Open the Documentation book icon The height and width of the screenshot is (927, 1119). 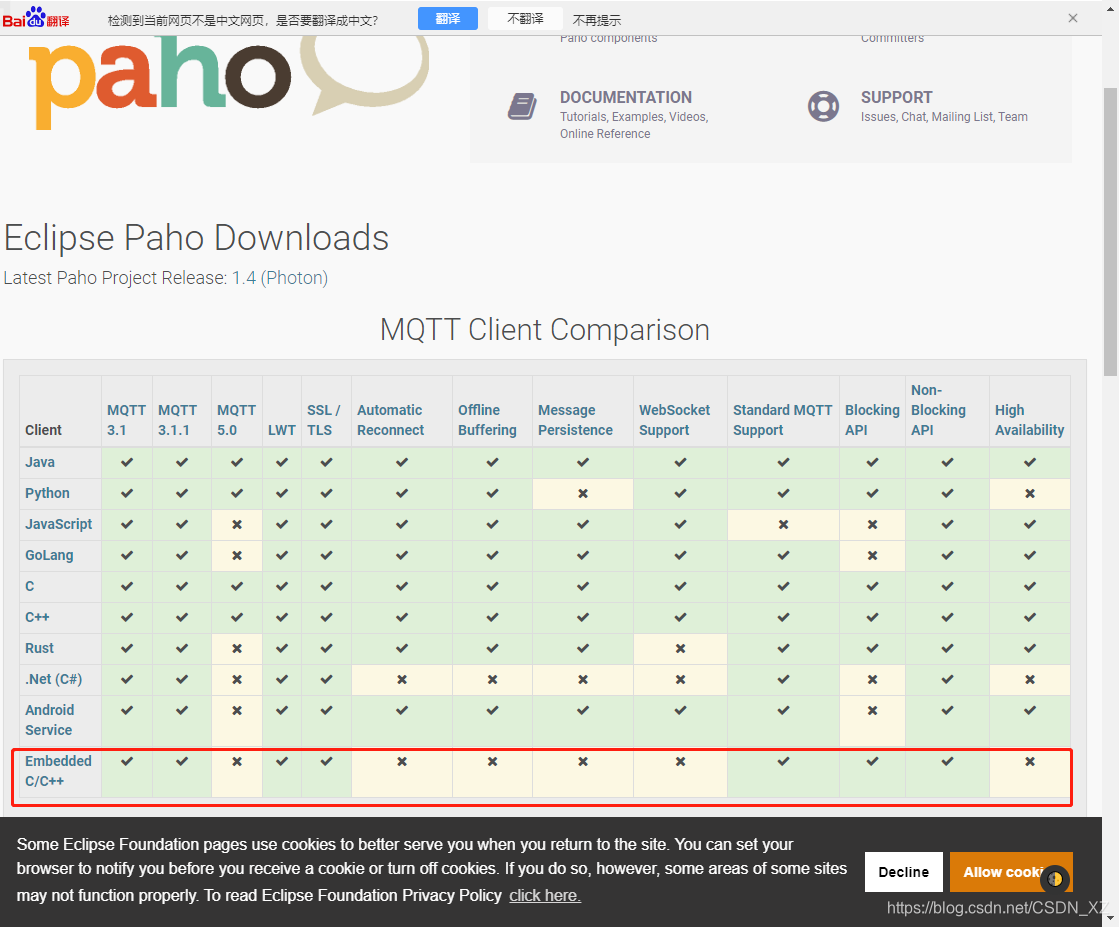click(x=522, y=106)
